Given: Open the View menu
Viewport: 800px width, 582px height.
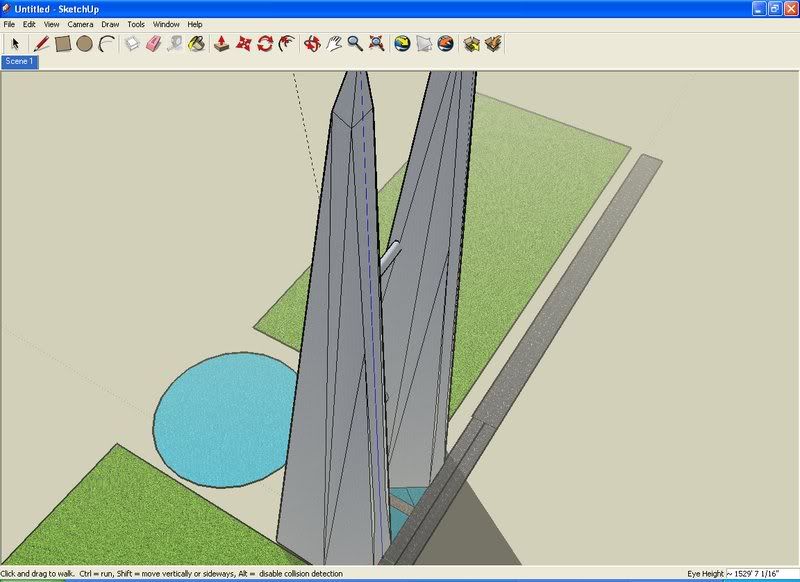Looking at the screenshot, I should pyautogui.click(x=52, y=24).
